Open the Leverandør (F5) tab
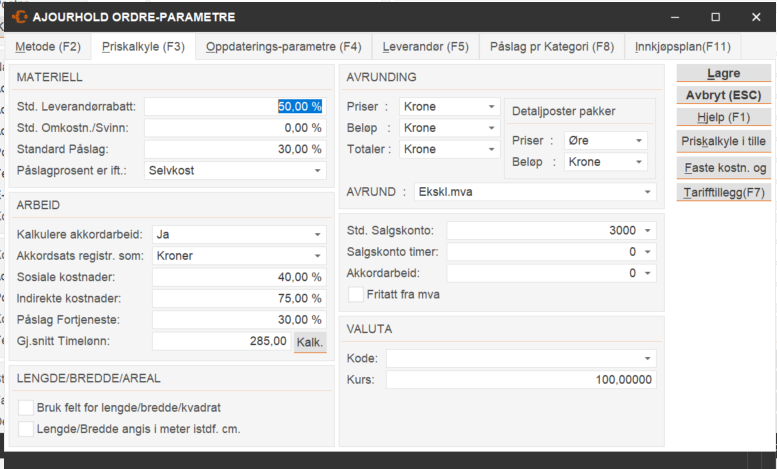Screen dimensions: 777x469 pos(425,47)
